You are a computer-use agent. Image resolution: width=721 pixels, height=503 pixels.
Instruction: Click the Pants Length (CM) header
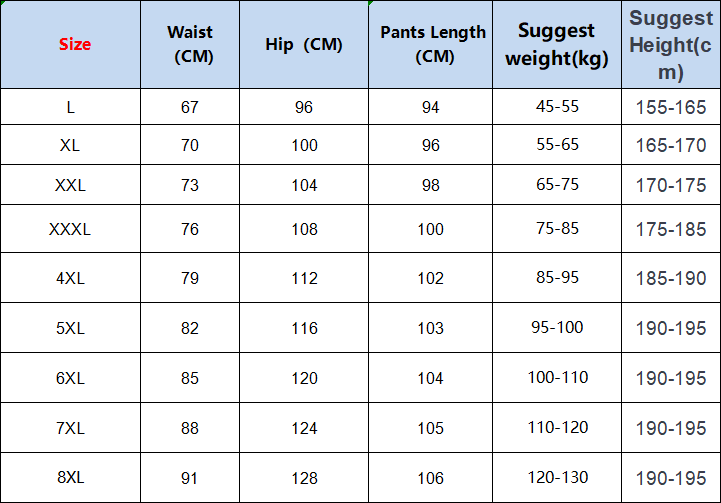click(430, 45)
